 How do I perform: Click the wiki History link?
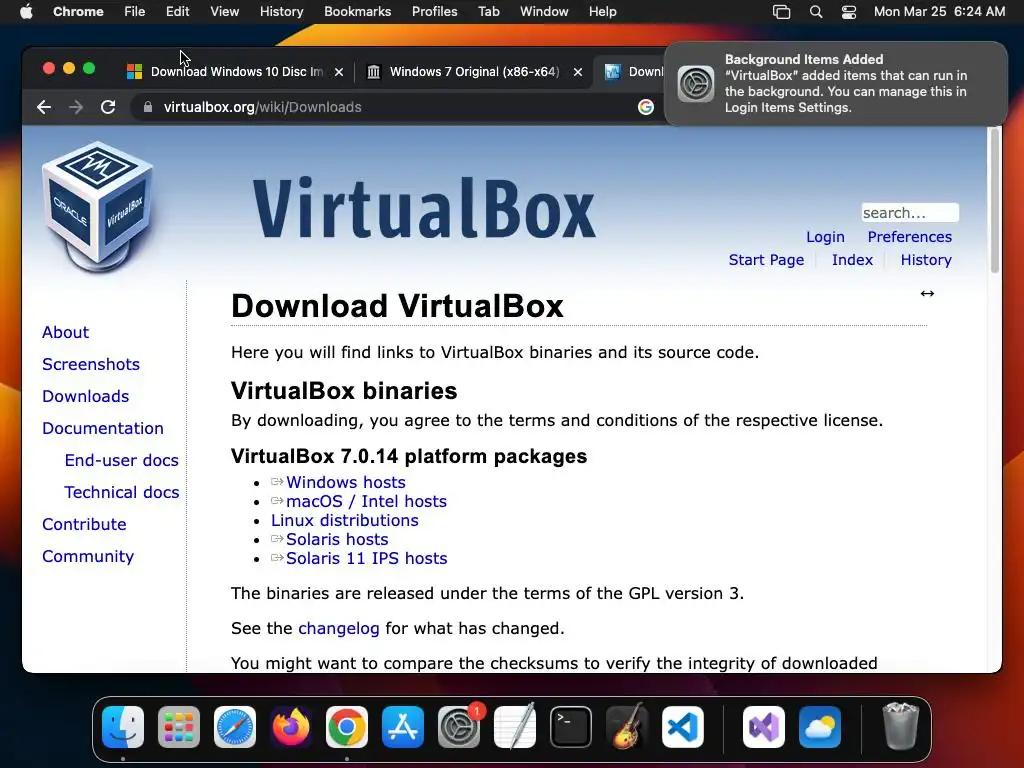point(925,260)
